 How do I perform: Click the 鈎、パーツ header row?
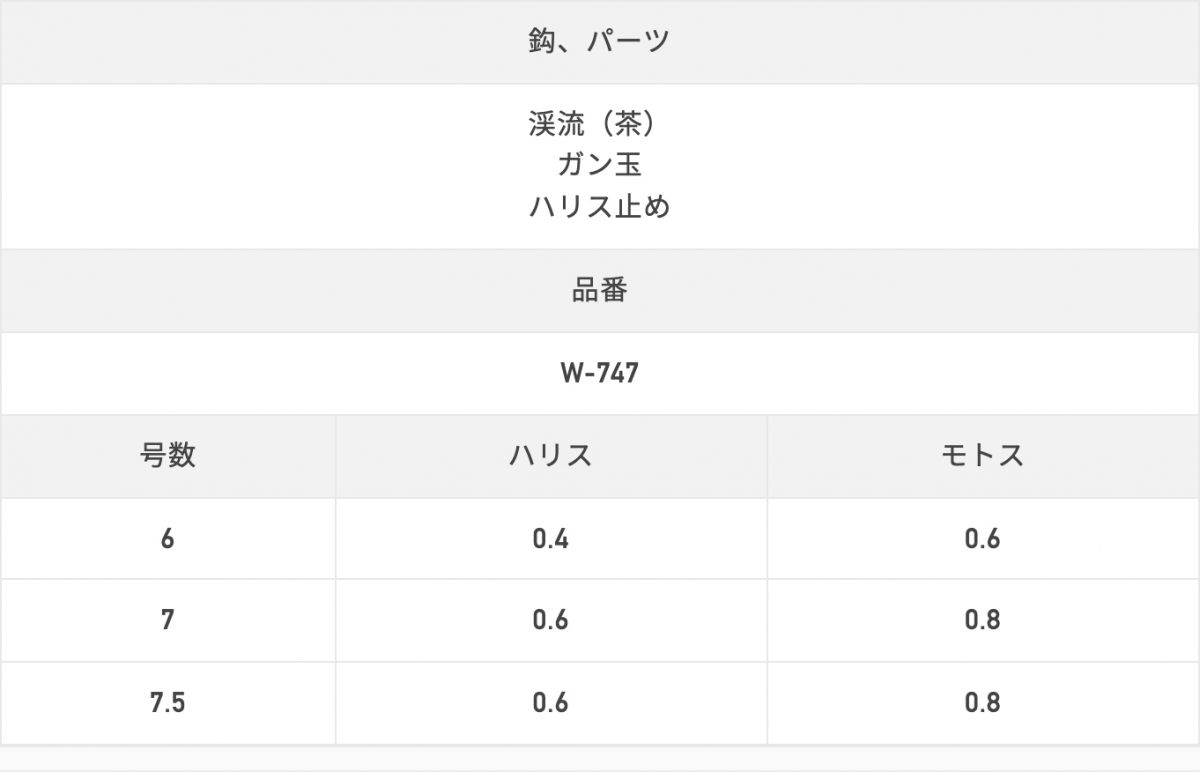point(599,42)
